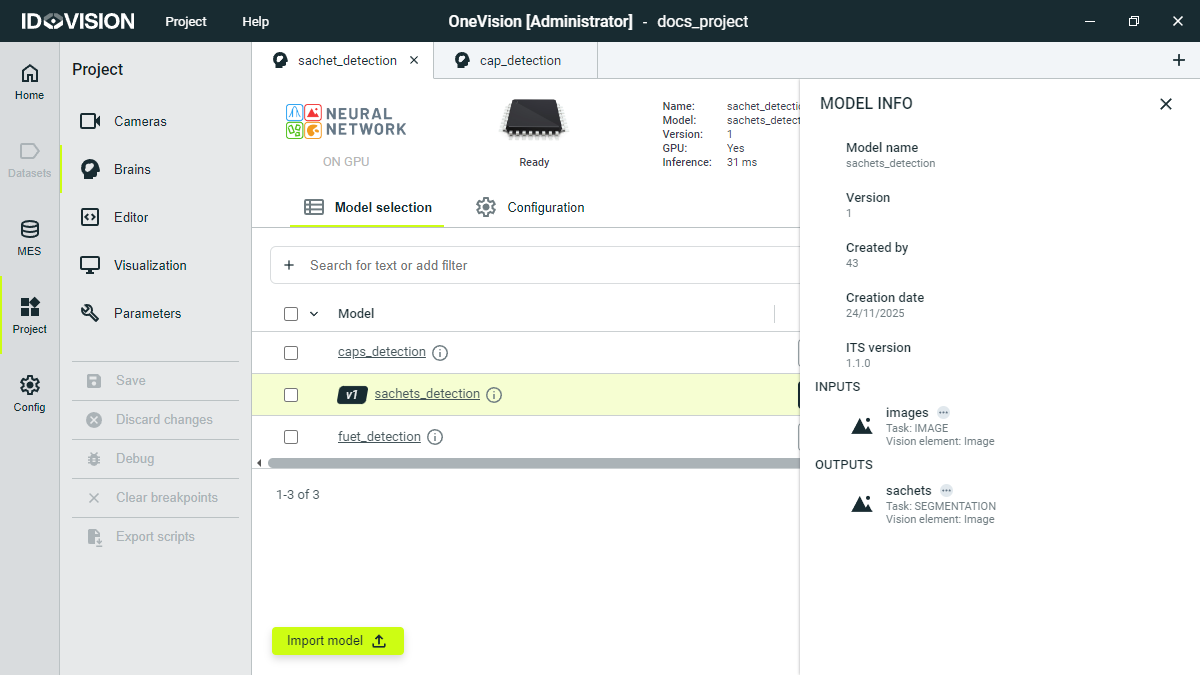Click info icon beside fuet_detection

[x=435, y=437]
